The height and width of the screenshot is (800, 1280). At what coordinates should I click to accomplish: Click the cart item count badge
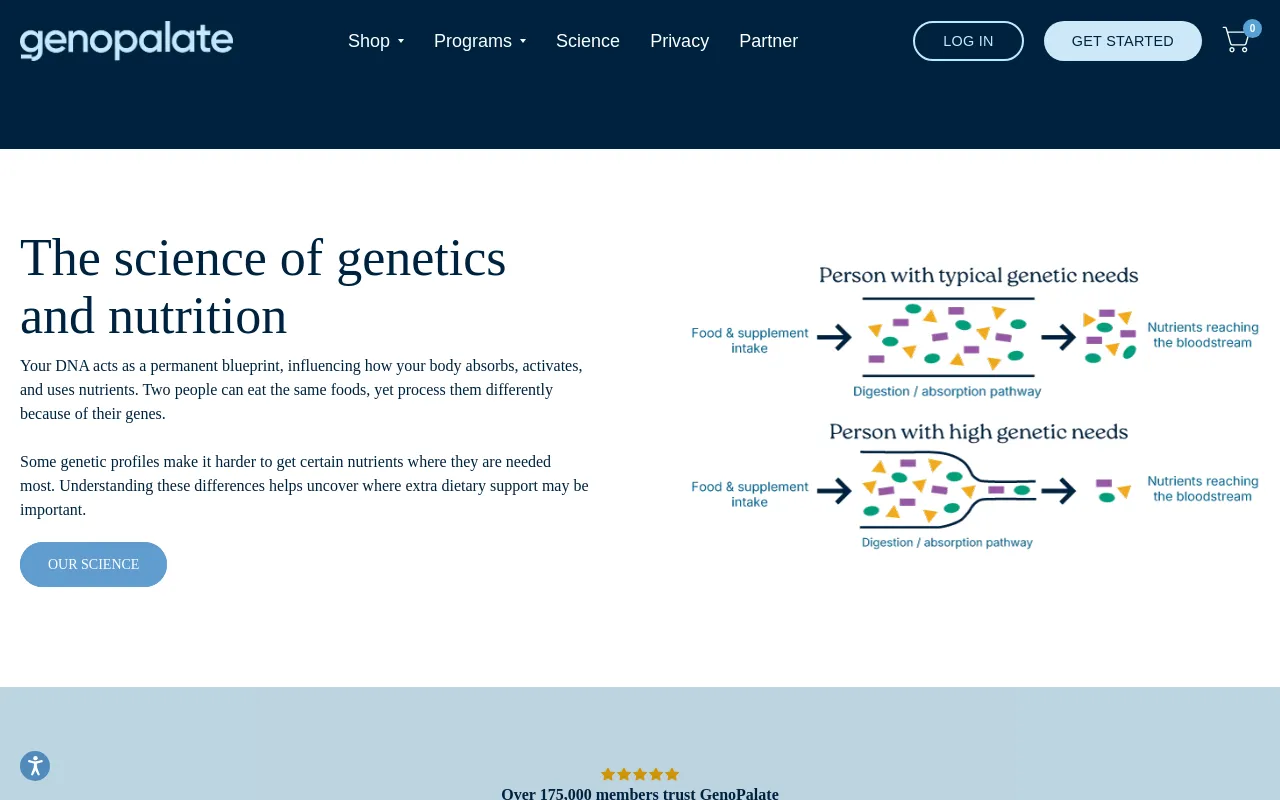1252,28
